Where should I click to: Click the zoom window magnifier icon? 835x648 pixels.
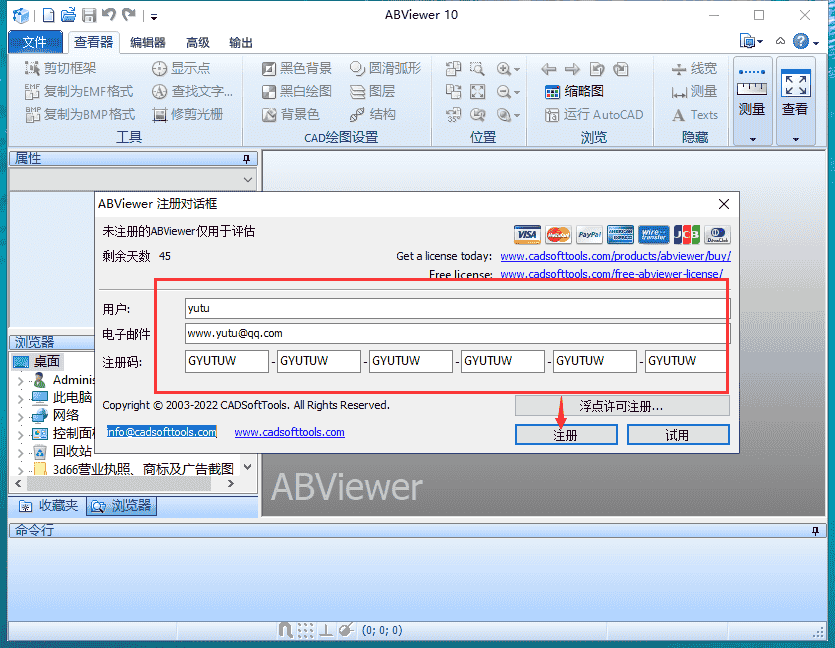click(x=477, y=69)
